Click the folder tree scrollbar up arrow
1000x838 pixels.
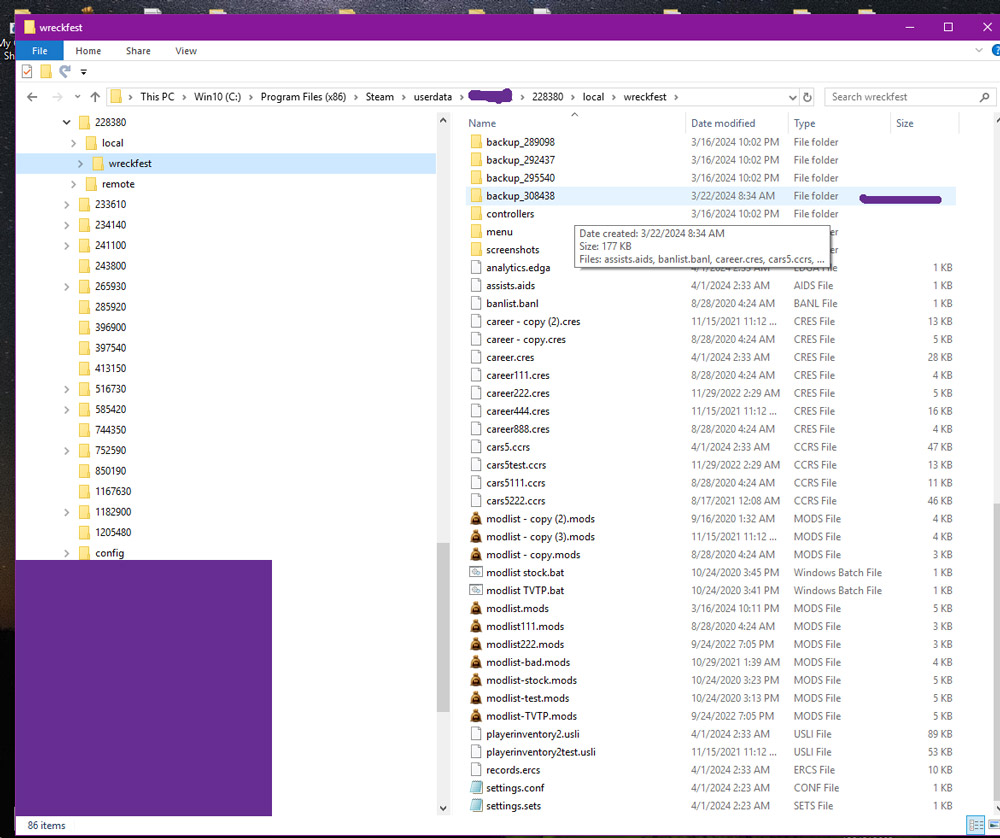443,121
